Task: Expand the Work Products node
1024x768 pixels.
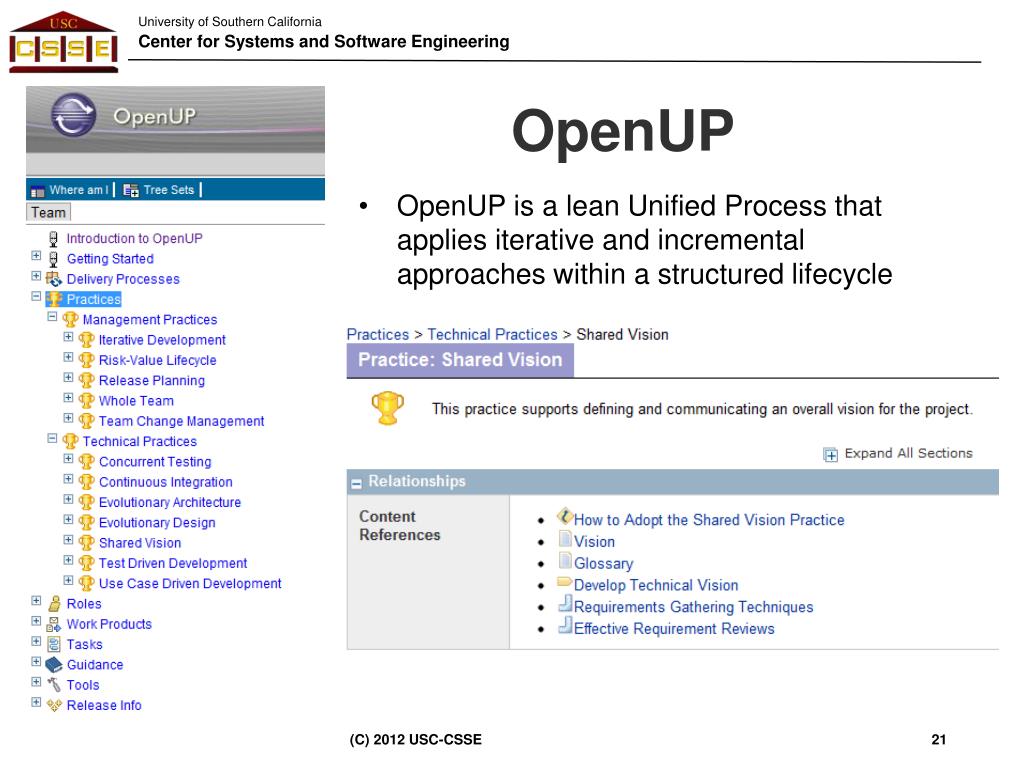Action: 36,620
